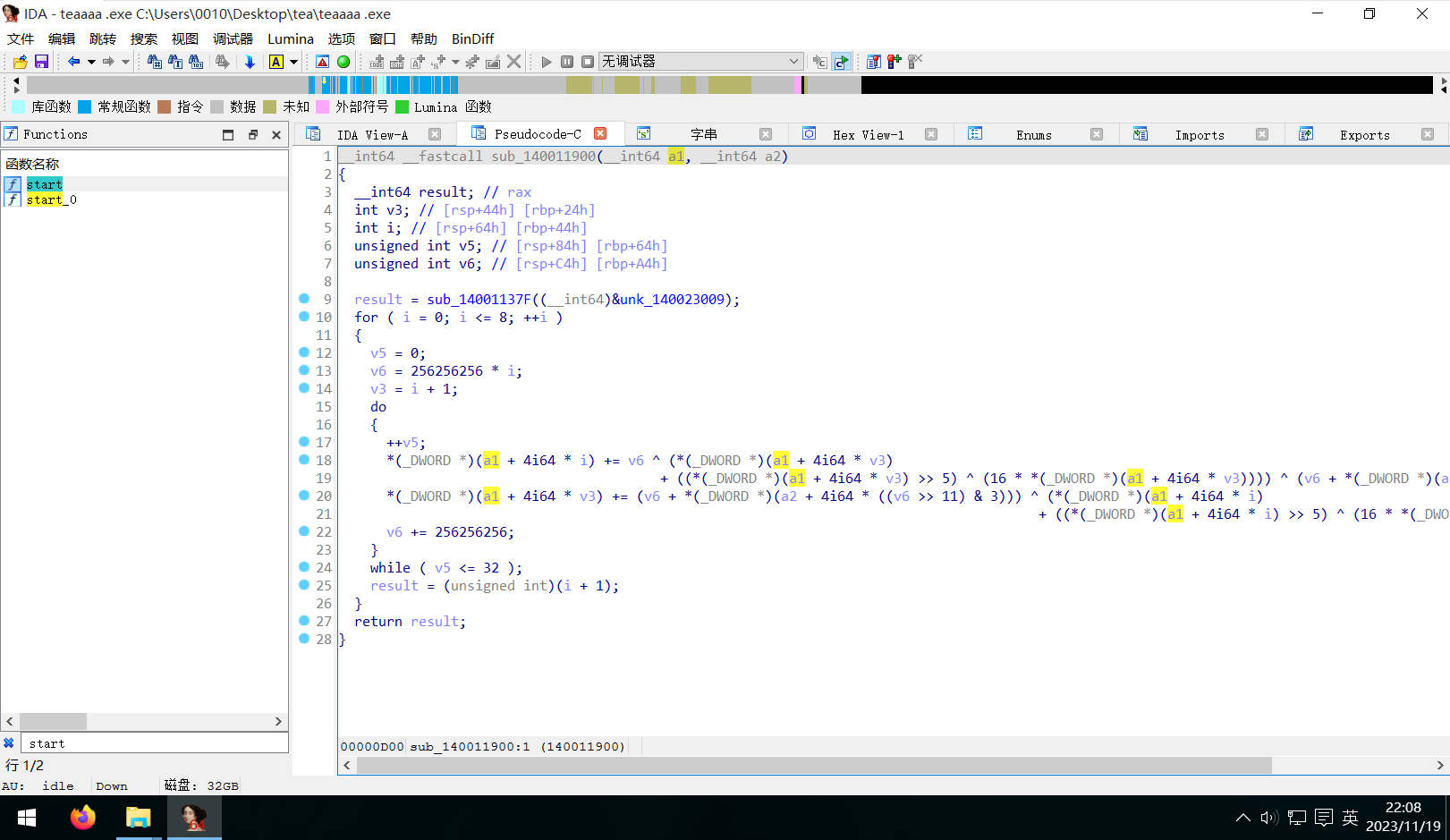Click the greyed binoculars search-next icon
This screenshot has height=840, width=1450.
(x=223, y=62)
